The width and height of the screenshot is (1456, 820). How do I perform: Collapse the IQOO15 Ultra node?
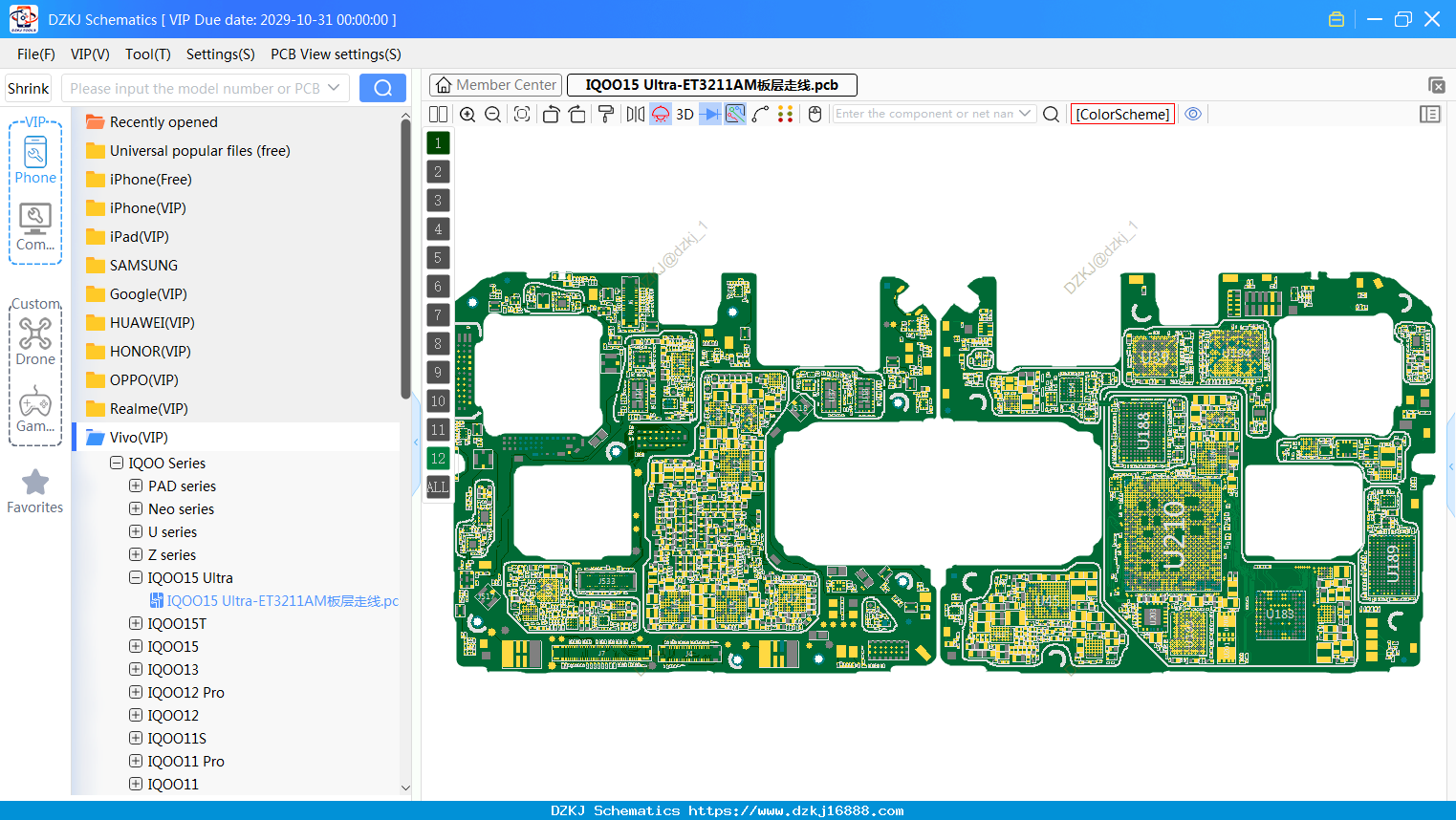(136, 577)
